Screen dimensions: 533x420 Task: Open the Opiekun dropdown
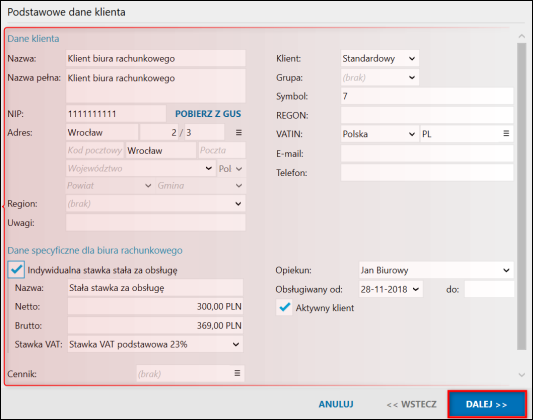506,270
